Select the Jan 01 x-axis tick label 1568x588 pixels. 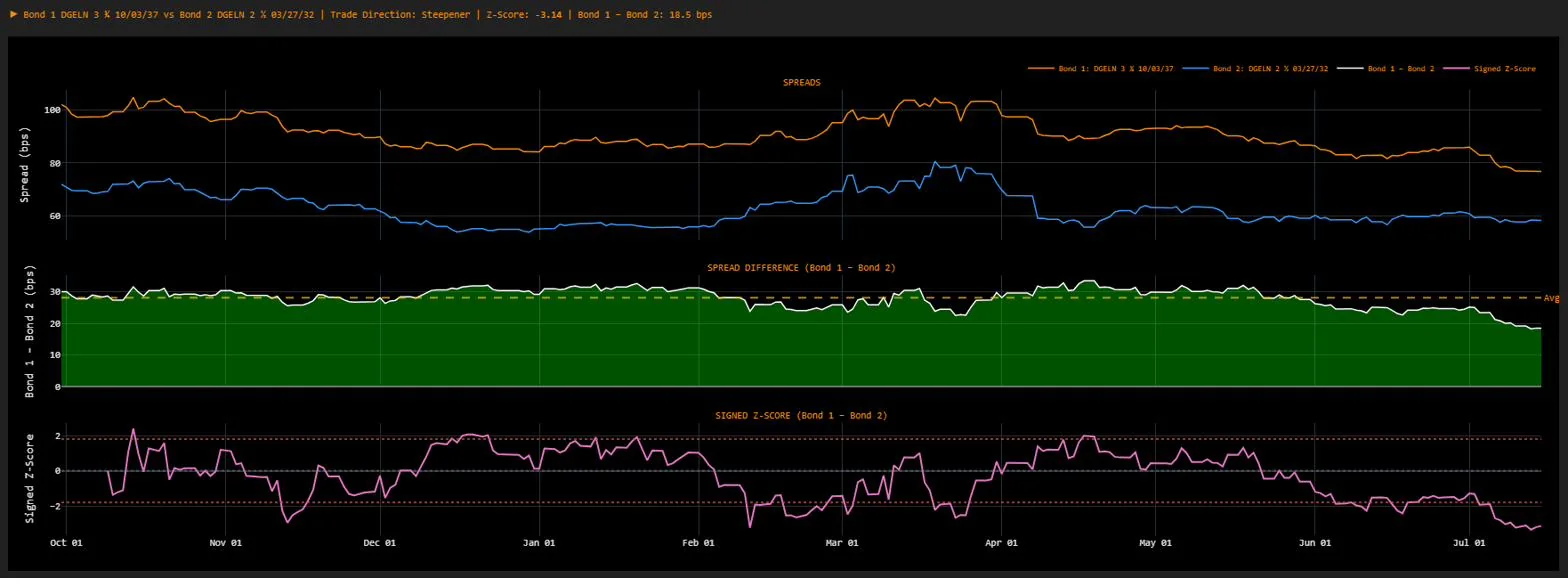point(539,543)
